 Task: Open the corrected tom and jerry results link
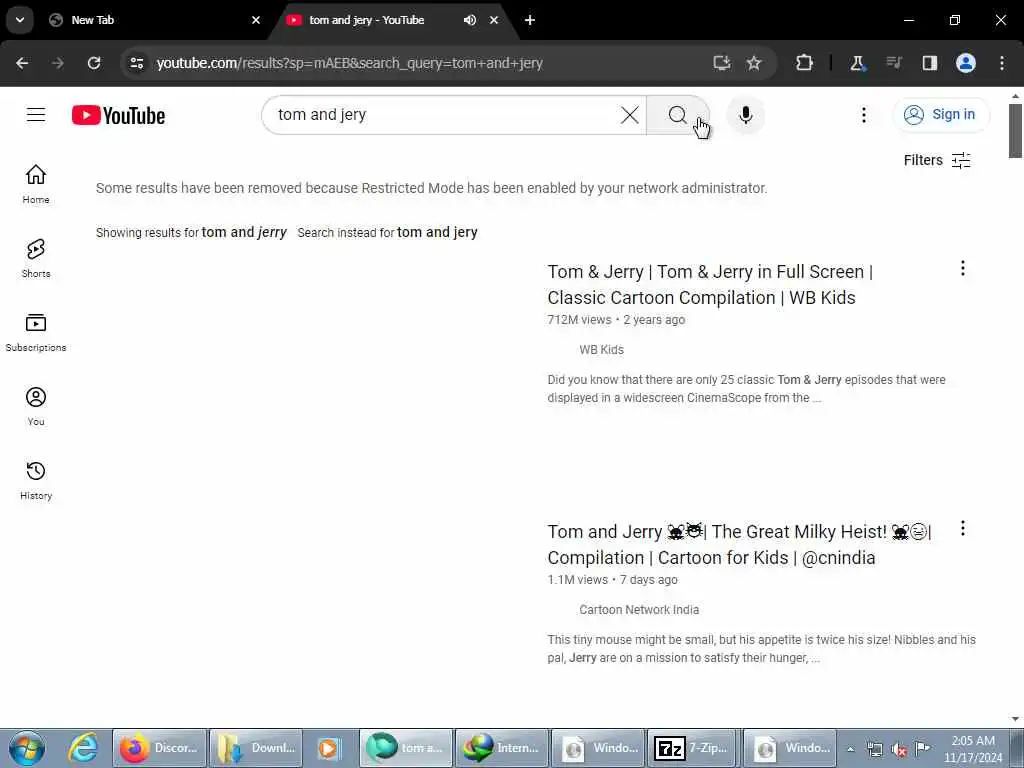(x=244, y=232)
